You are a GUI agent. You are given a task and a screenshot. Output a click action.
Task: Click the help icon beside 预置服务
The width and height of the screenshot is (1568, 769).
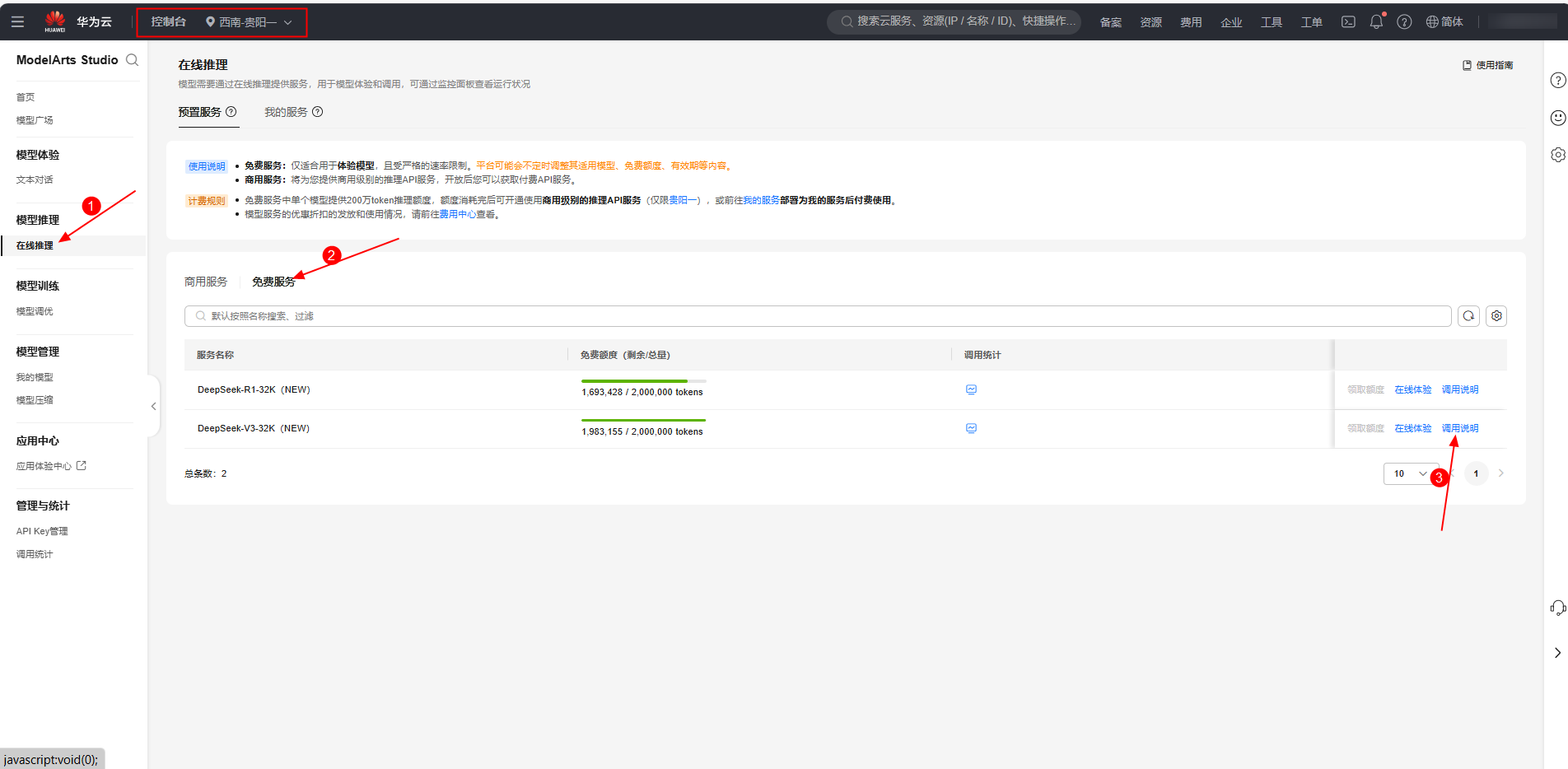tap(231, 112)
